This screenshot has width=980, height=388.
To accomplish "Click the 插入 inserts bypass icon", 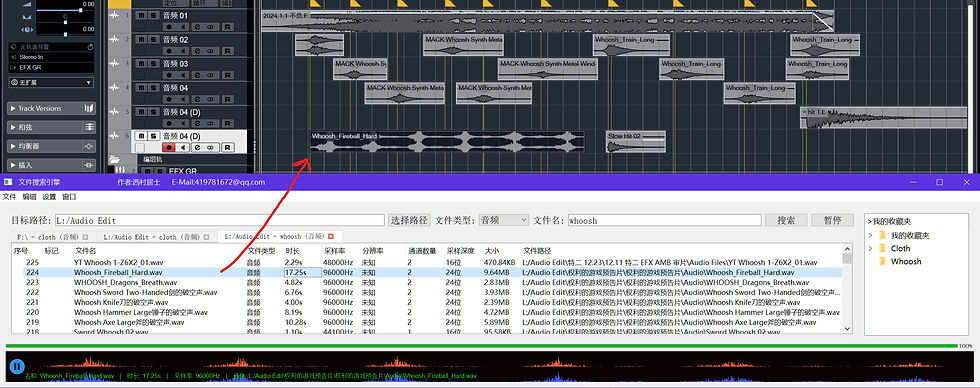I will click(89, 165).
